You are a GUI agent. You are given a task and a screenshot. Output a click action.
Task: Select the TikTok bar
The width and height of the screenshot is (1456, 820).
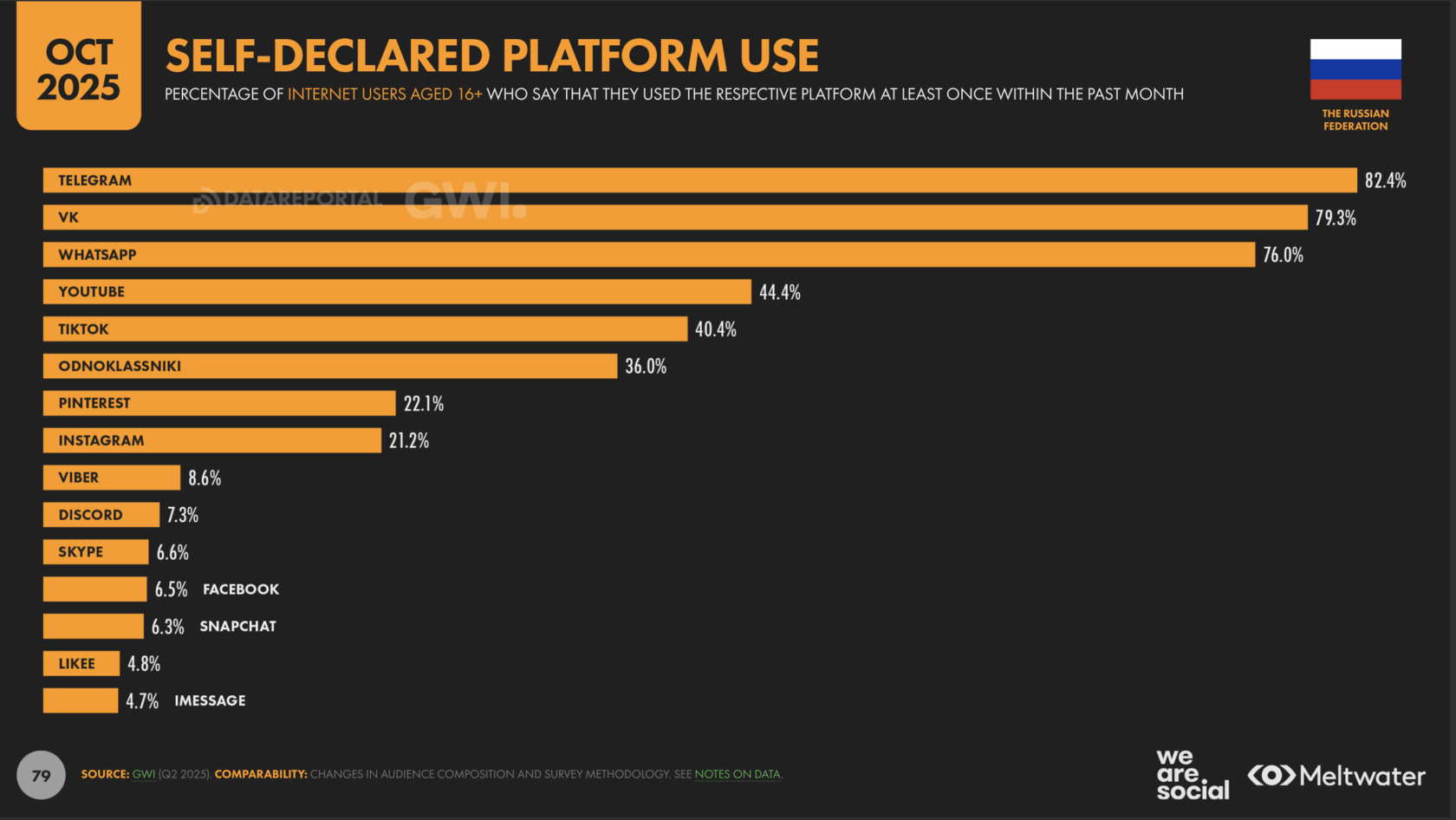coord(365,329)
